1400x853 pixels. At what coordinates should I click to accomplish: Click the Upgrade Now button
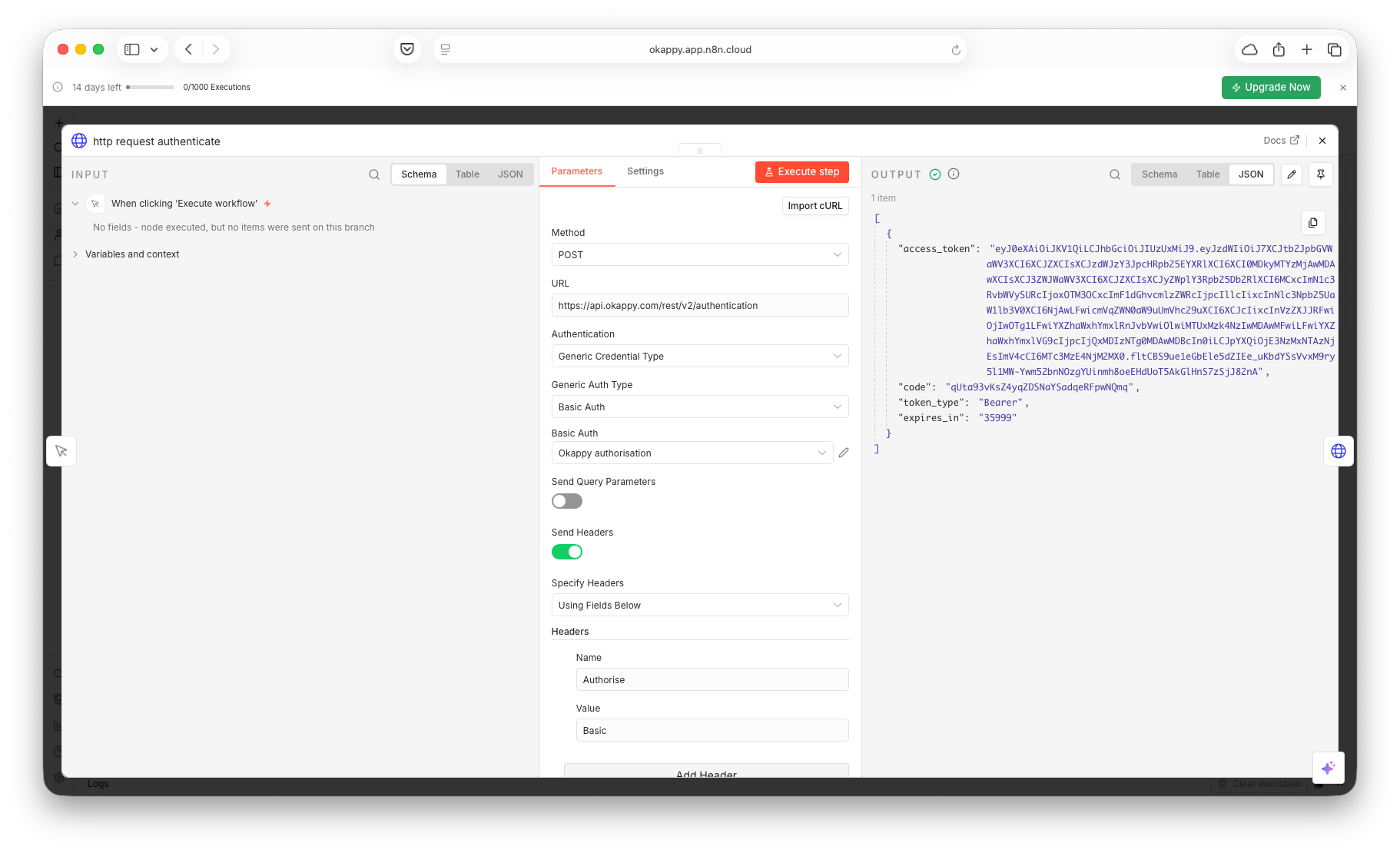(x=1271, y=88)
